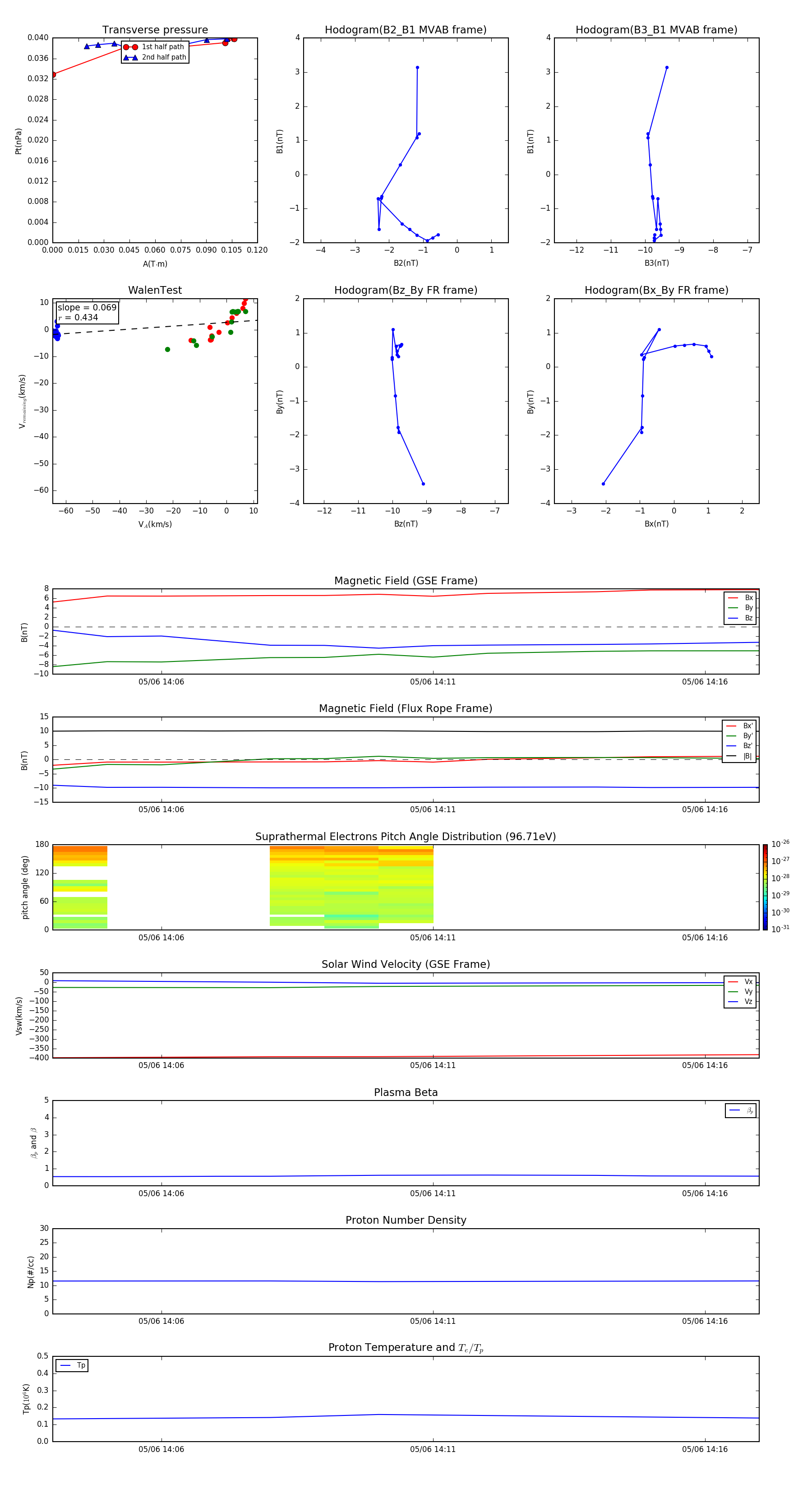Click the 'Vy' legend entry

pyautogui.click(x=740, y=991)
